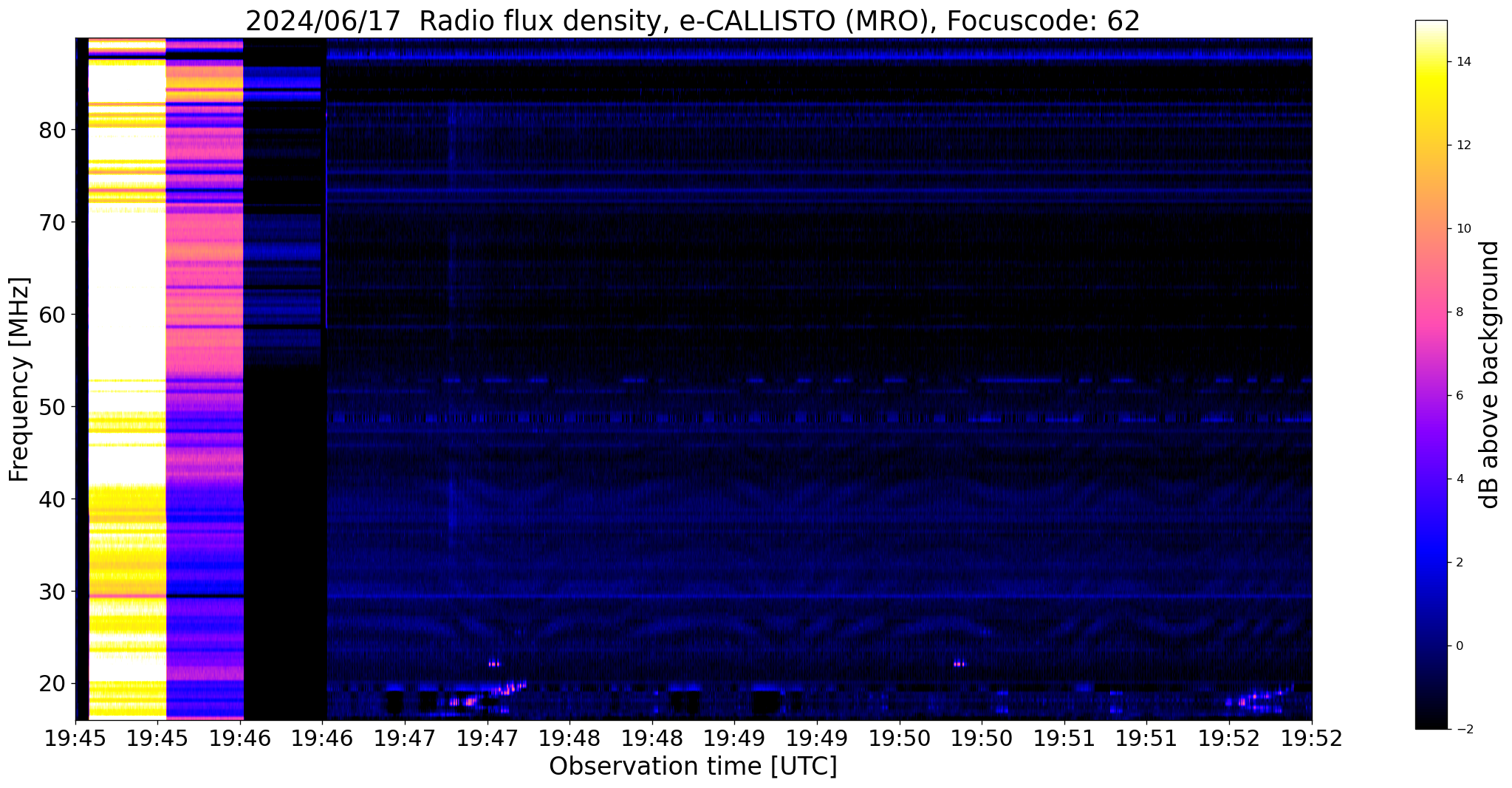Click the colorbar tick value 12

[1463, 145]
